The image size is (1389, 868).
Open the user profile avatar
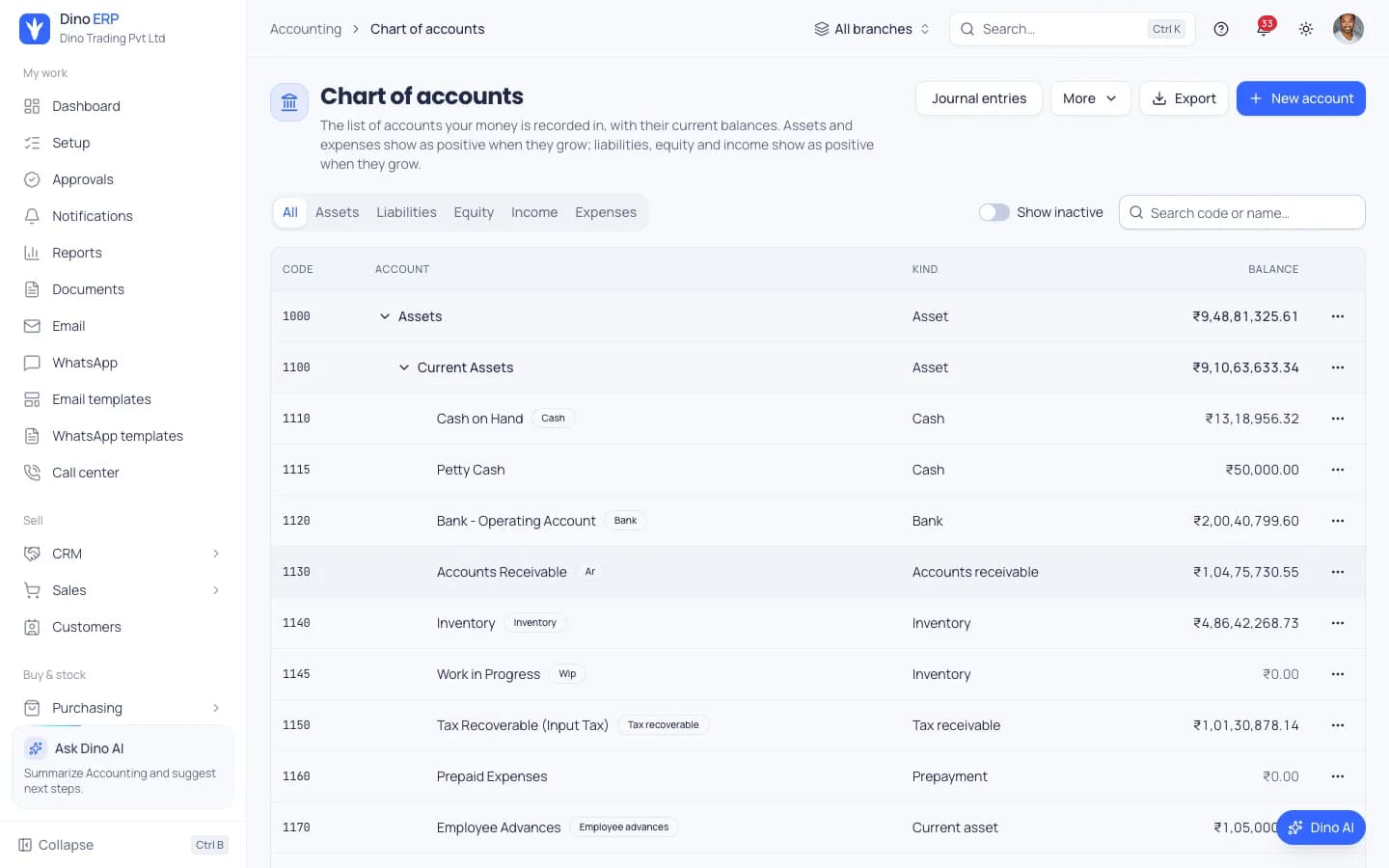pyautogui.click(x=1348, y=29)
